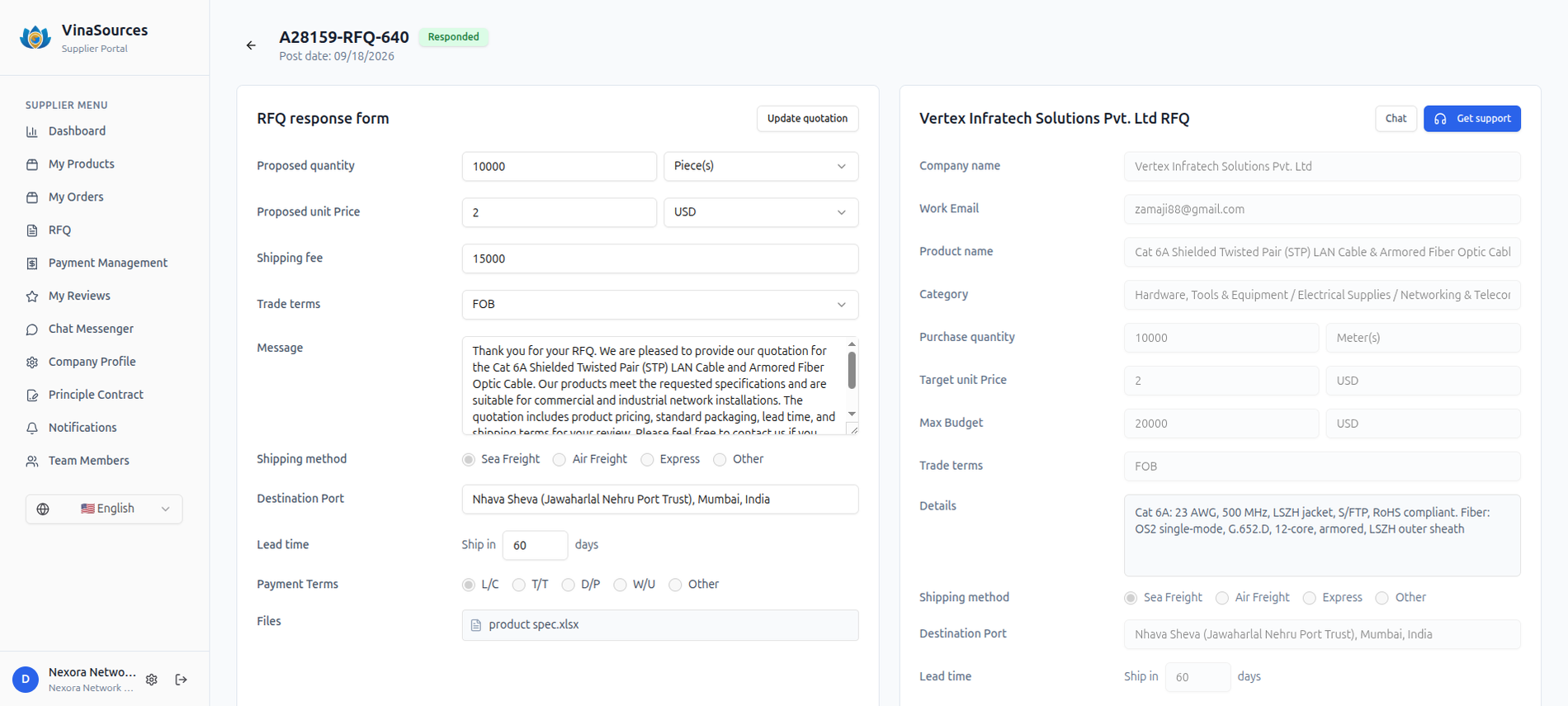Select the T/T payment term
The width and height of the screenshot is (1568, 706).
click(519, 585)
